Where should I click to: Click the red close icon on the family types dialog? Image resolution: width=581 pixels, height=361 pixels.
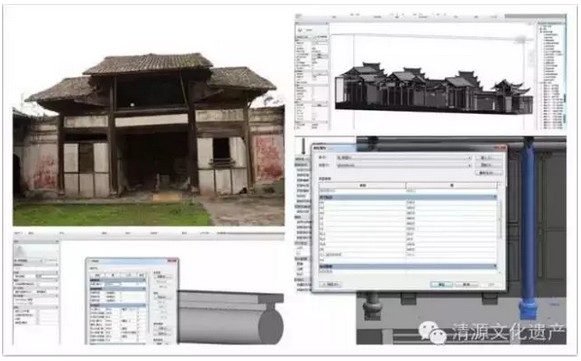click(x=172, y=261)
